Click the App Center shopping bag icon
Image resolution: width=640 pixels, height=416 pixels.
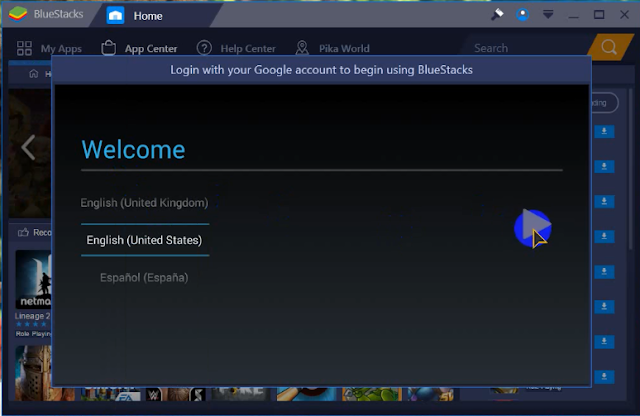pos(109,48)
